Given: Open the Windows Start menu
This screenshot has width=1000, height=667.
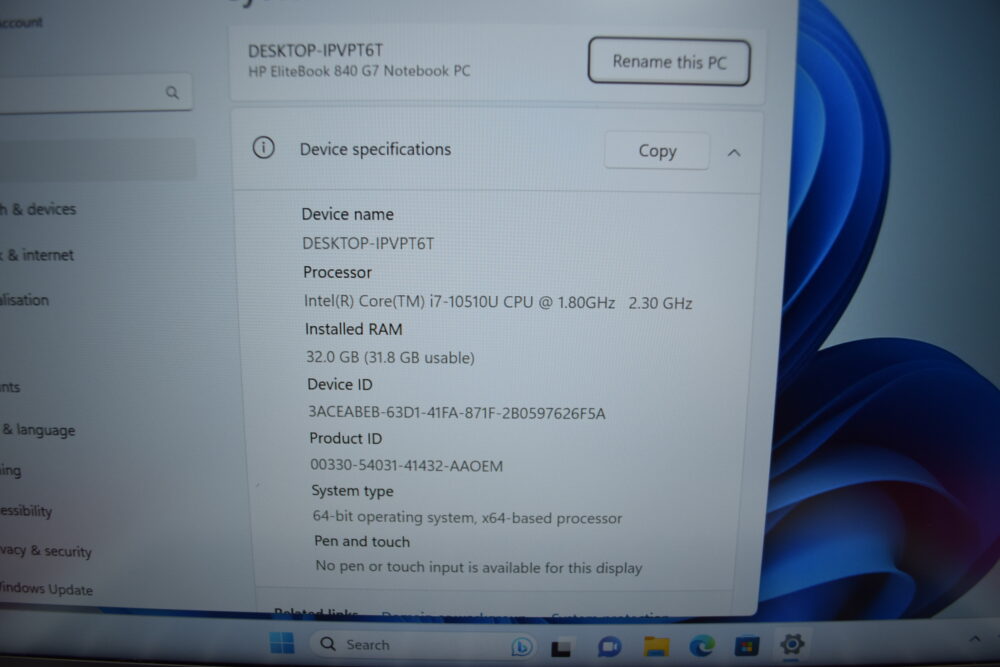Looking at the screenshot, I should click(282, 643).
